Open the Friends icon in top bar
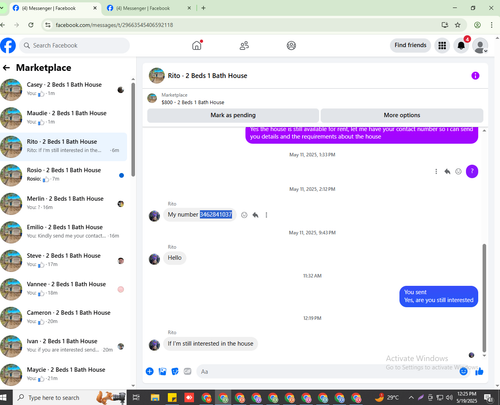The image size is (500, 405). point(244,45)
